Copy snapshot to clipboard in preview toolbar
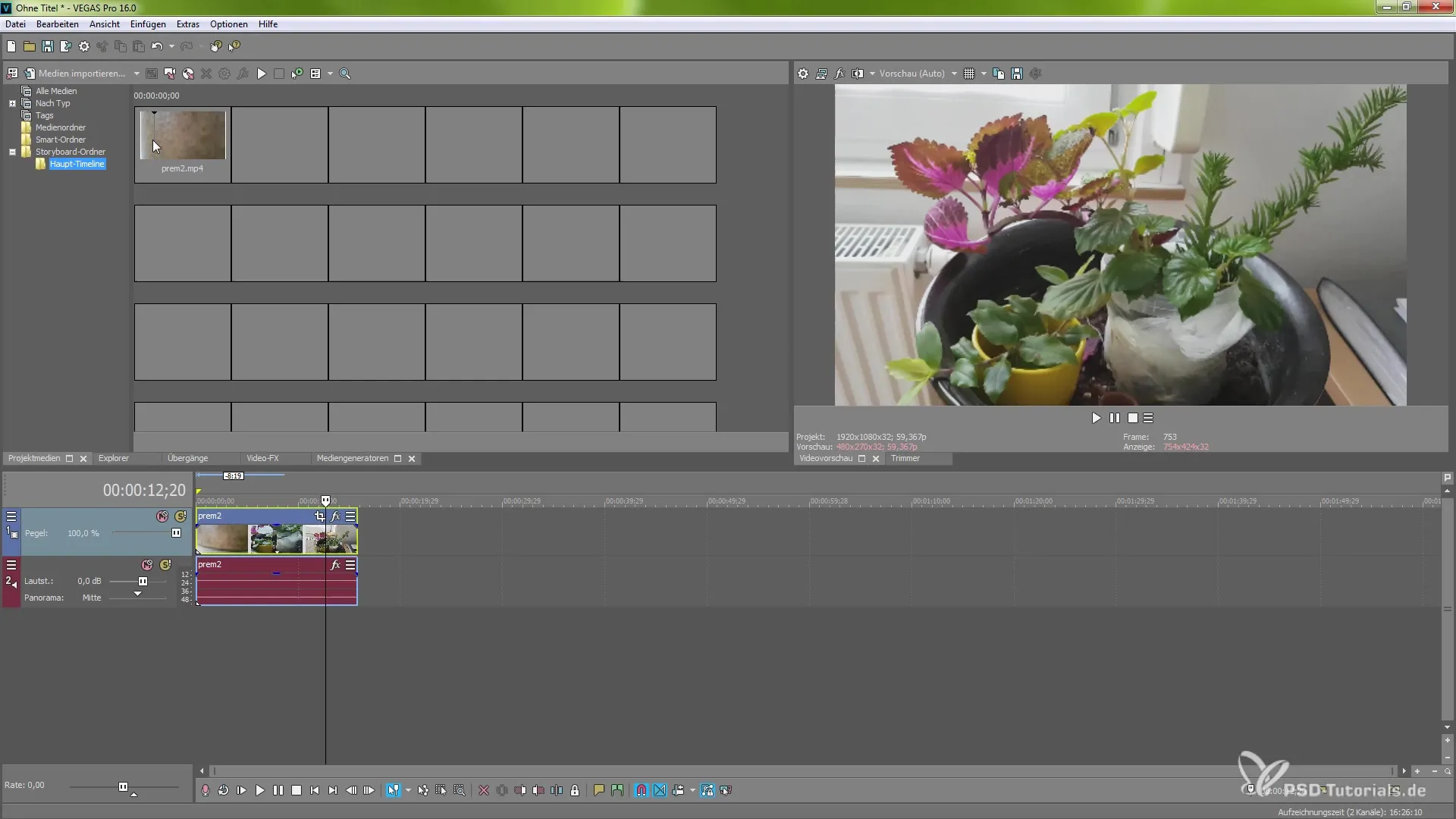The height and width of the screenshot is (819, 1456). (999, 74)
